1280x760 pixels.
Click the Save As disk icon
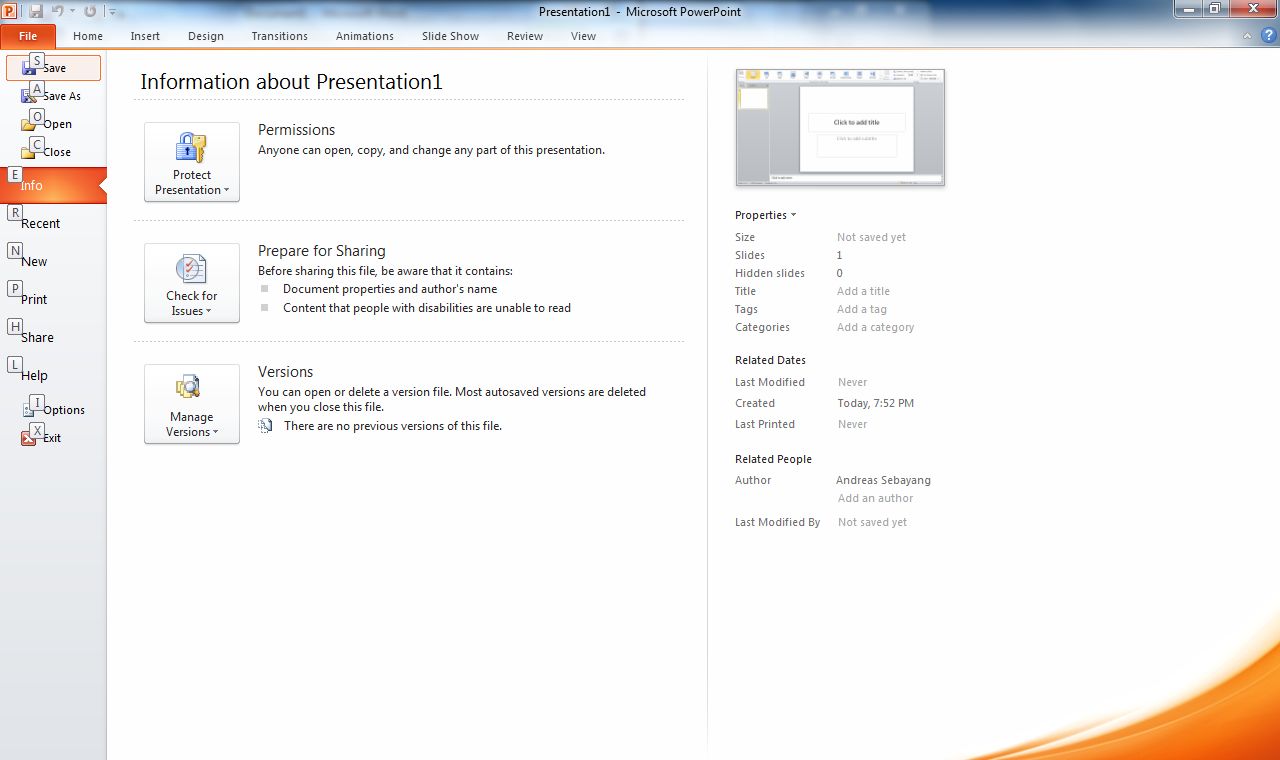click(29, 96)
